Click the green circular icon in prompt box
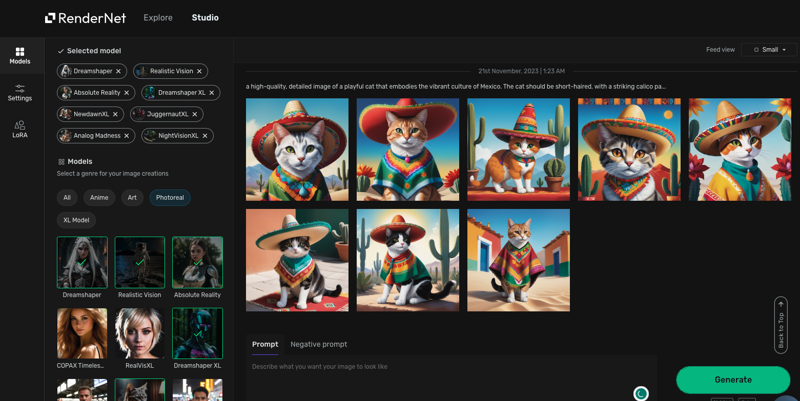 pos(641,393)
